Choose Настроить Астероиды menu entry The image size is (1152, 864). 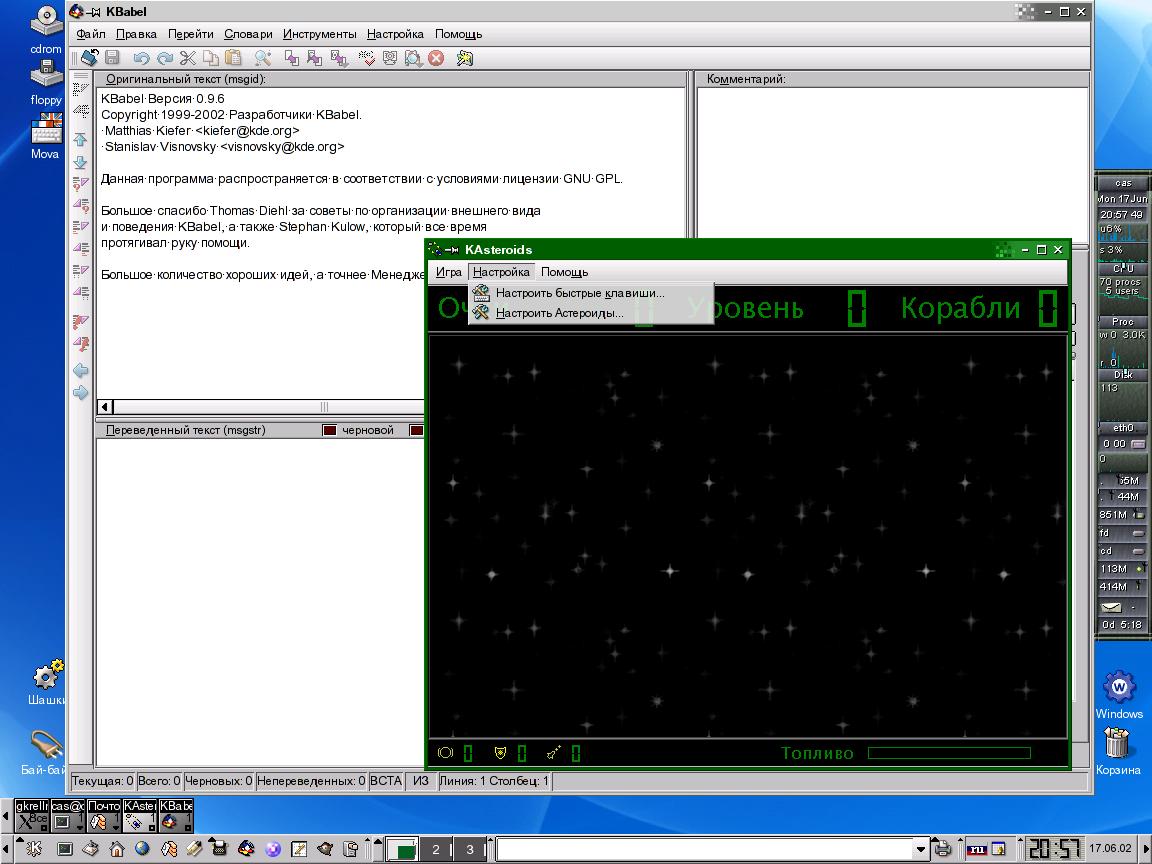tap(559, 313)
